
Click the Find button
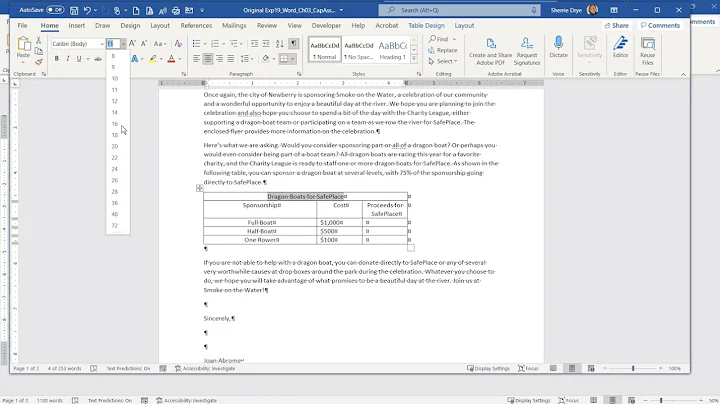click(x=439, y=39)
